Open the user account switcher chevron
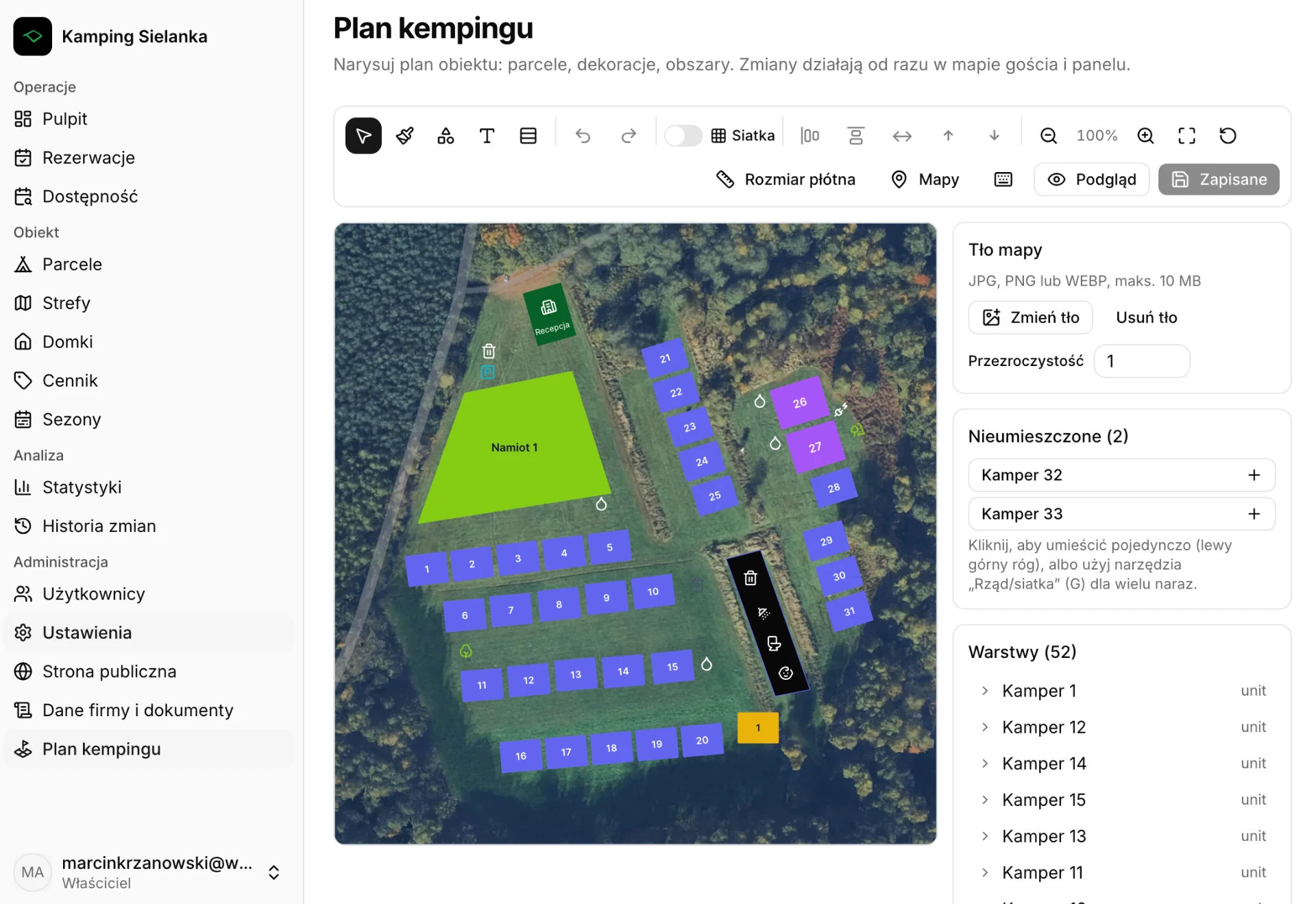 [x=273, y=872]
